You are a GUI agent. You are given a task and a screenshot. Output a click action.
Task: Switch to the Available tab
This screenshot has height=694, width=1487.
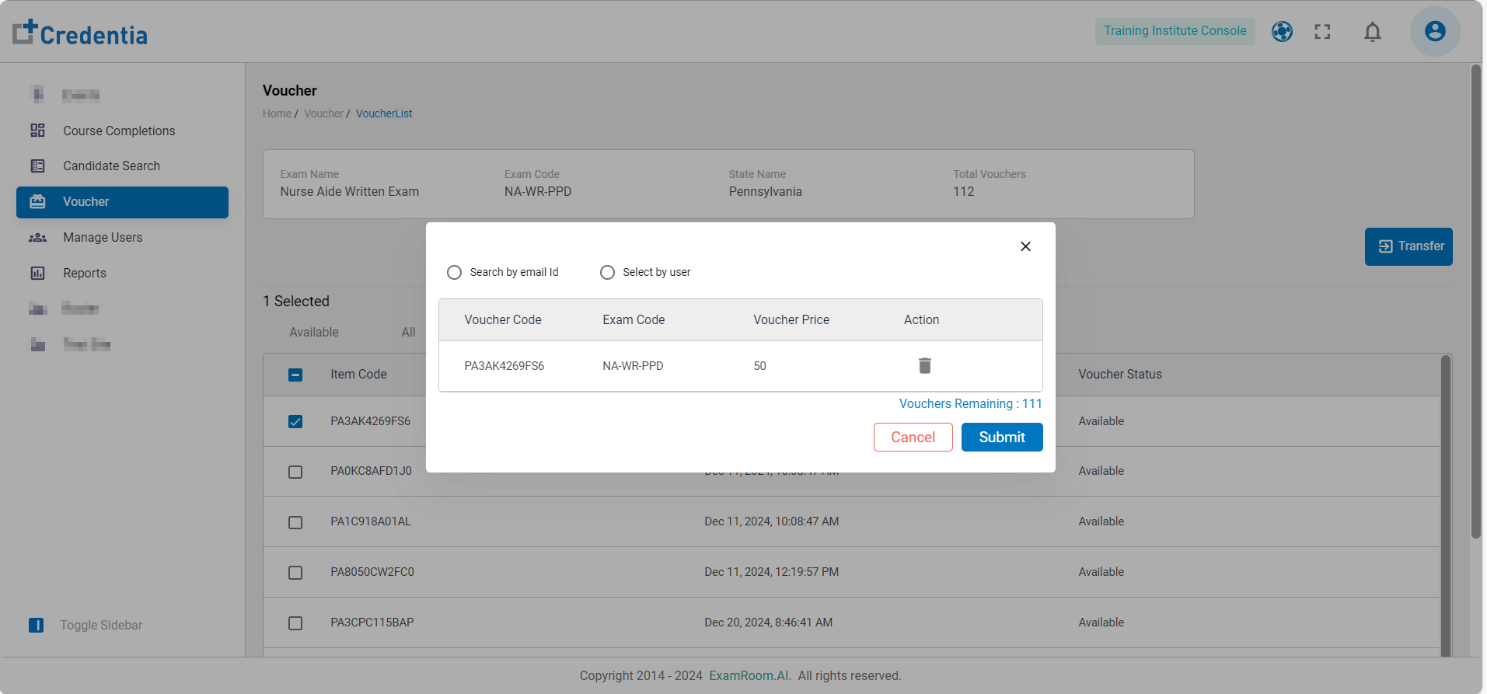click(x=314, y=332)
